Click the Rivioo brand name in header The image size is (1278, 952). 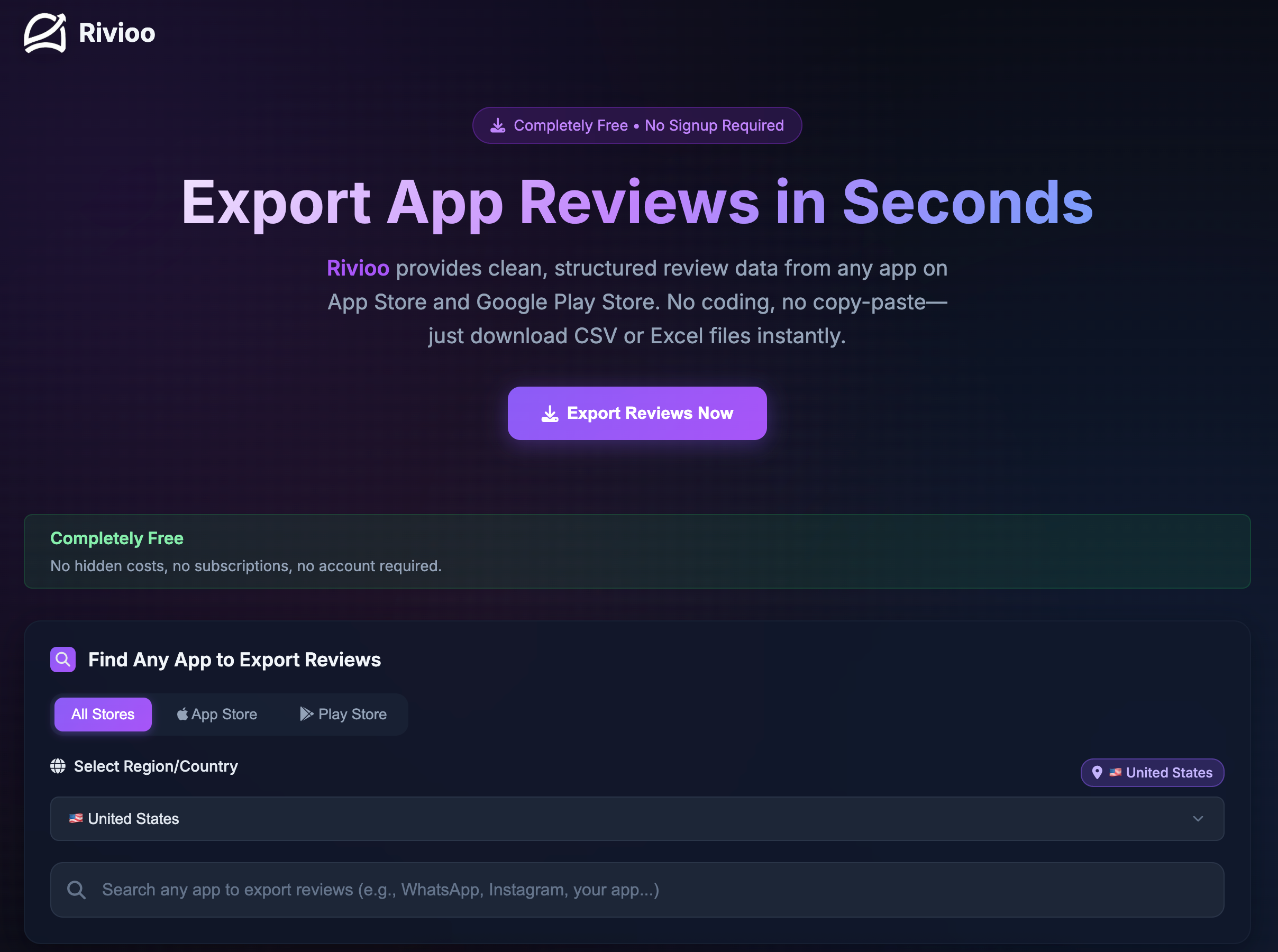point(117,33)
